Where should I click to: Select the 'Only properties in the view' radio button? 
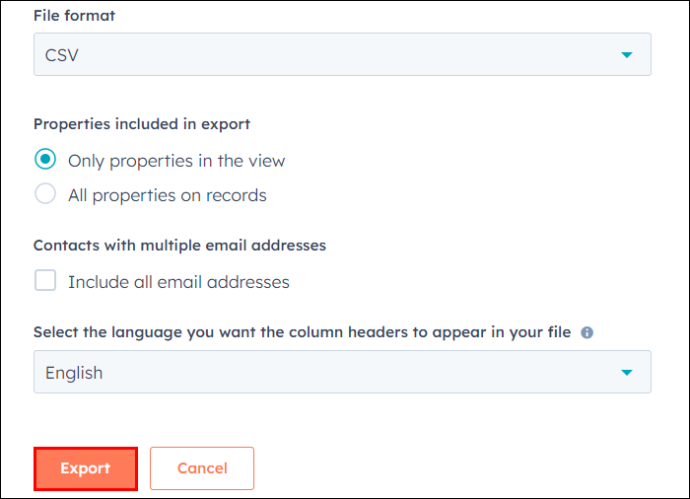tap(45, 159)
